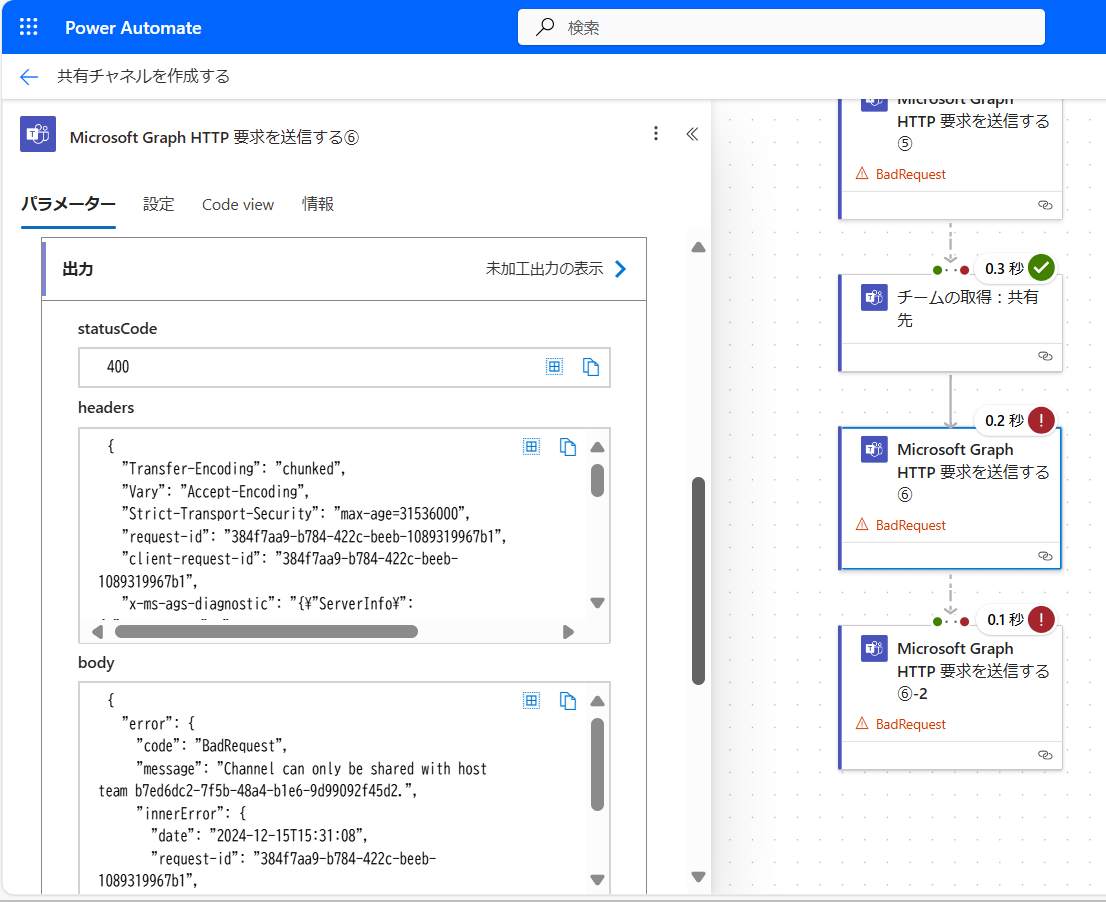
Task: Click the main panel scrollbar thumb
Action: 698,581
